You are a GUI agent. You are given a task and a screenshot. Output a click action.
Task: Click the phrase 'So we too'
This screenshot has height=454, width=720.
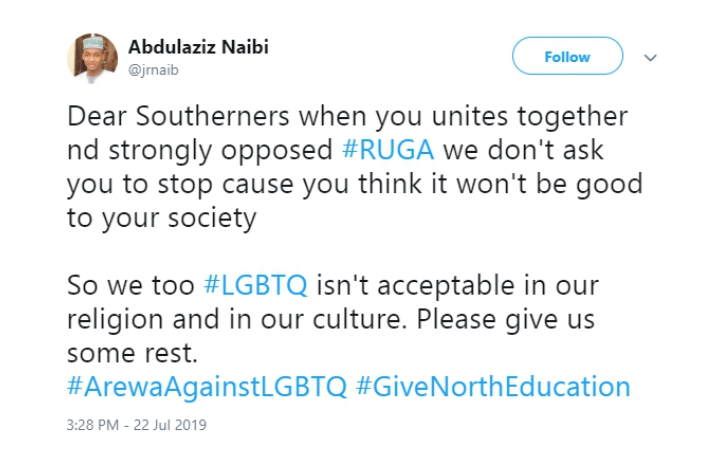pos(130,285)
